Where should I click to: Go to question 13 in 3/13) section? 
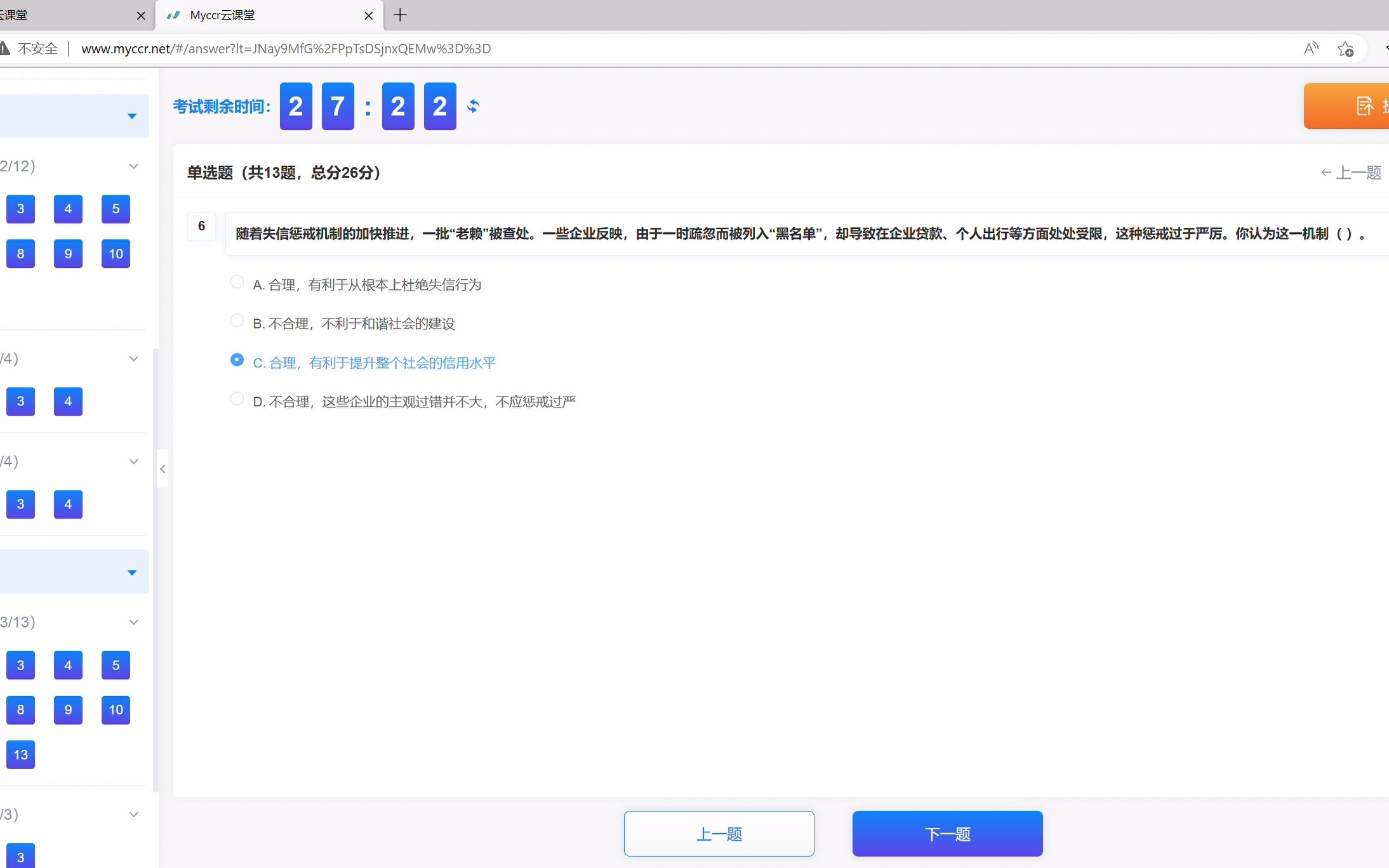click(x=20, y=754)
